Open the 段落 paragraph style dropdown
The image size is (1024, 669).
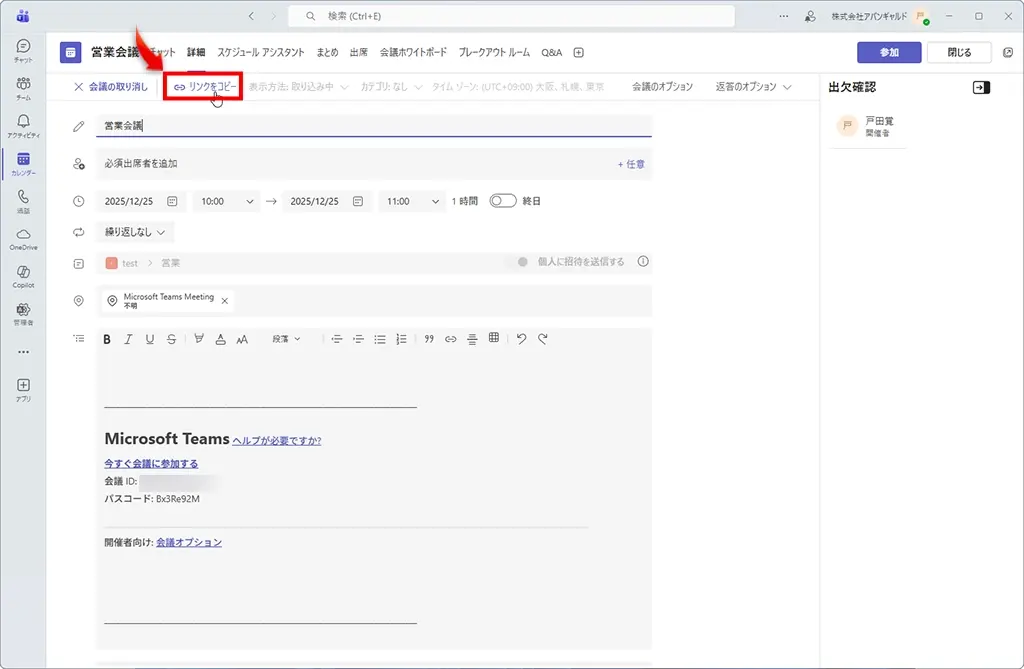pos(286,339)
